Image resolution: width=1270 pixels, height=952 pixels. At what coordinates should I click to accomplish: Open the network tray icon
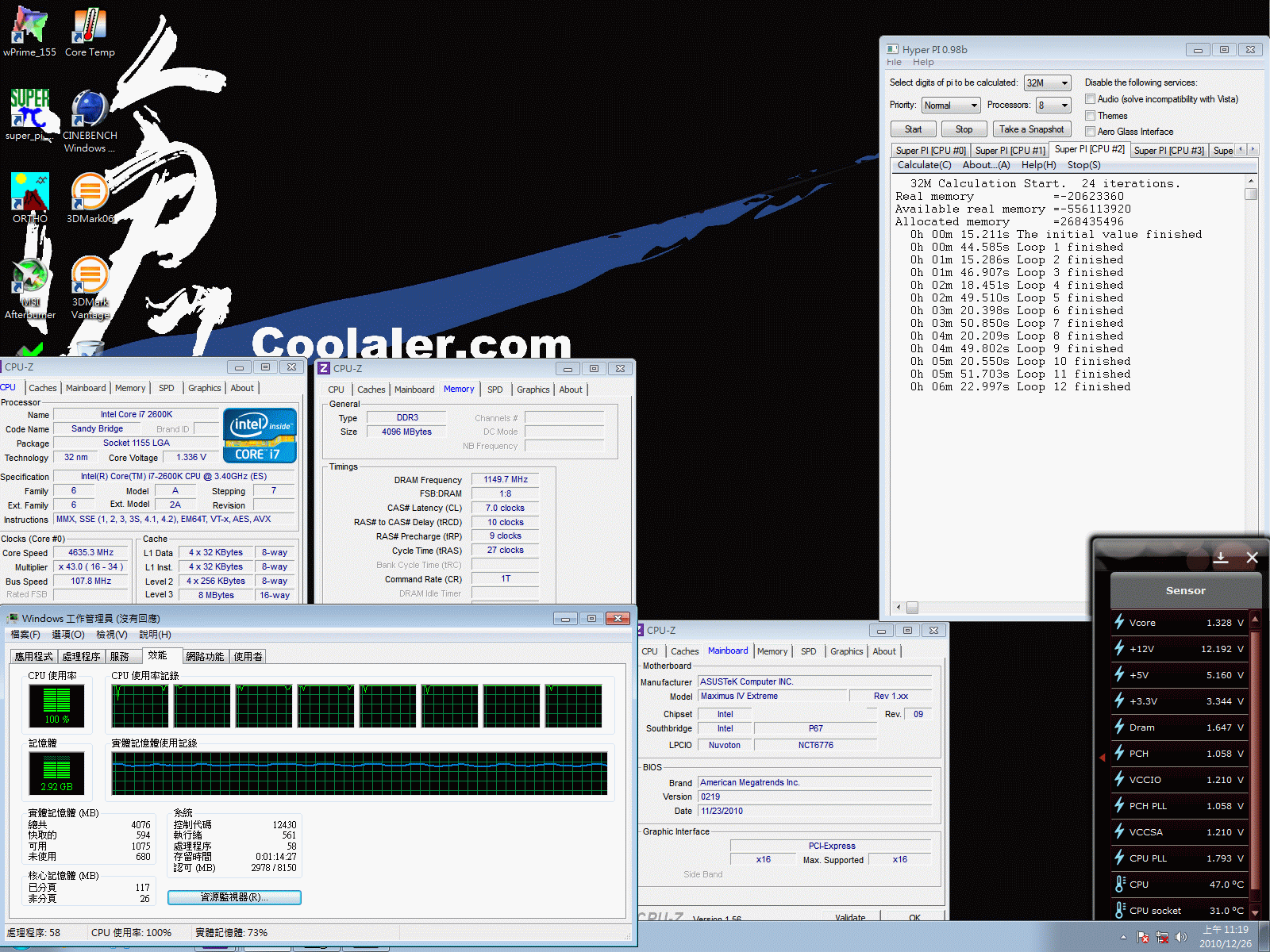(x=1162, y=937)
